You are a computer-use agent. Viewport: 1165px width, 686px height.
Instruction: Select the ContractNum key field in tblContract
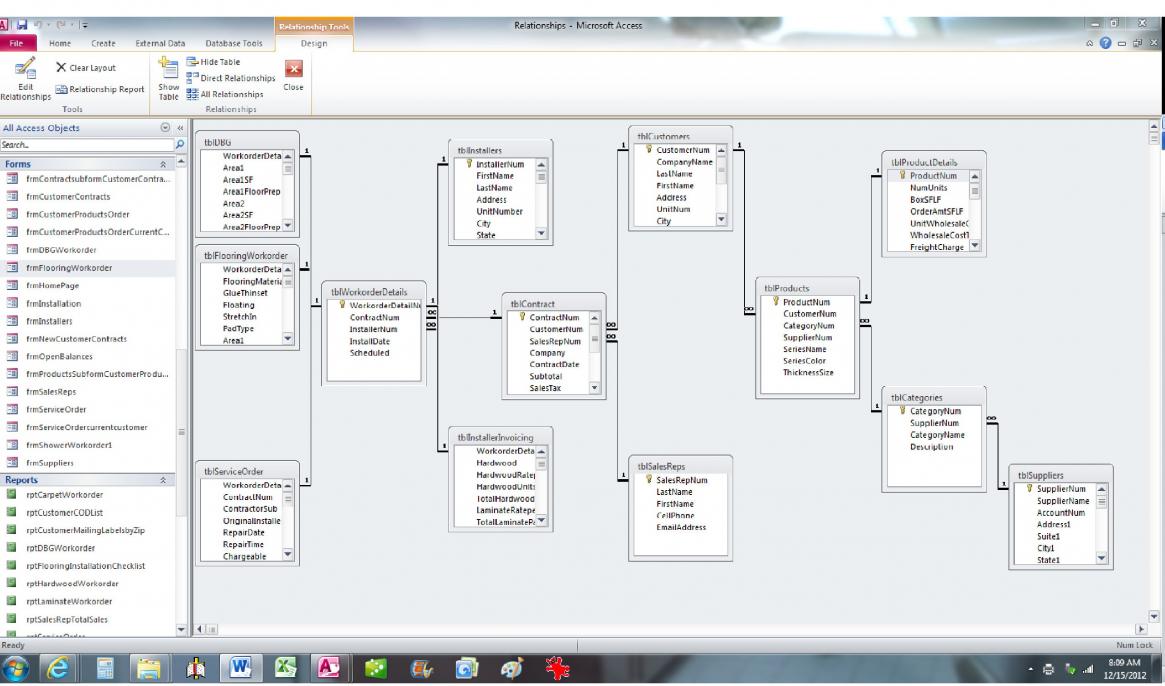pos(554,317)
